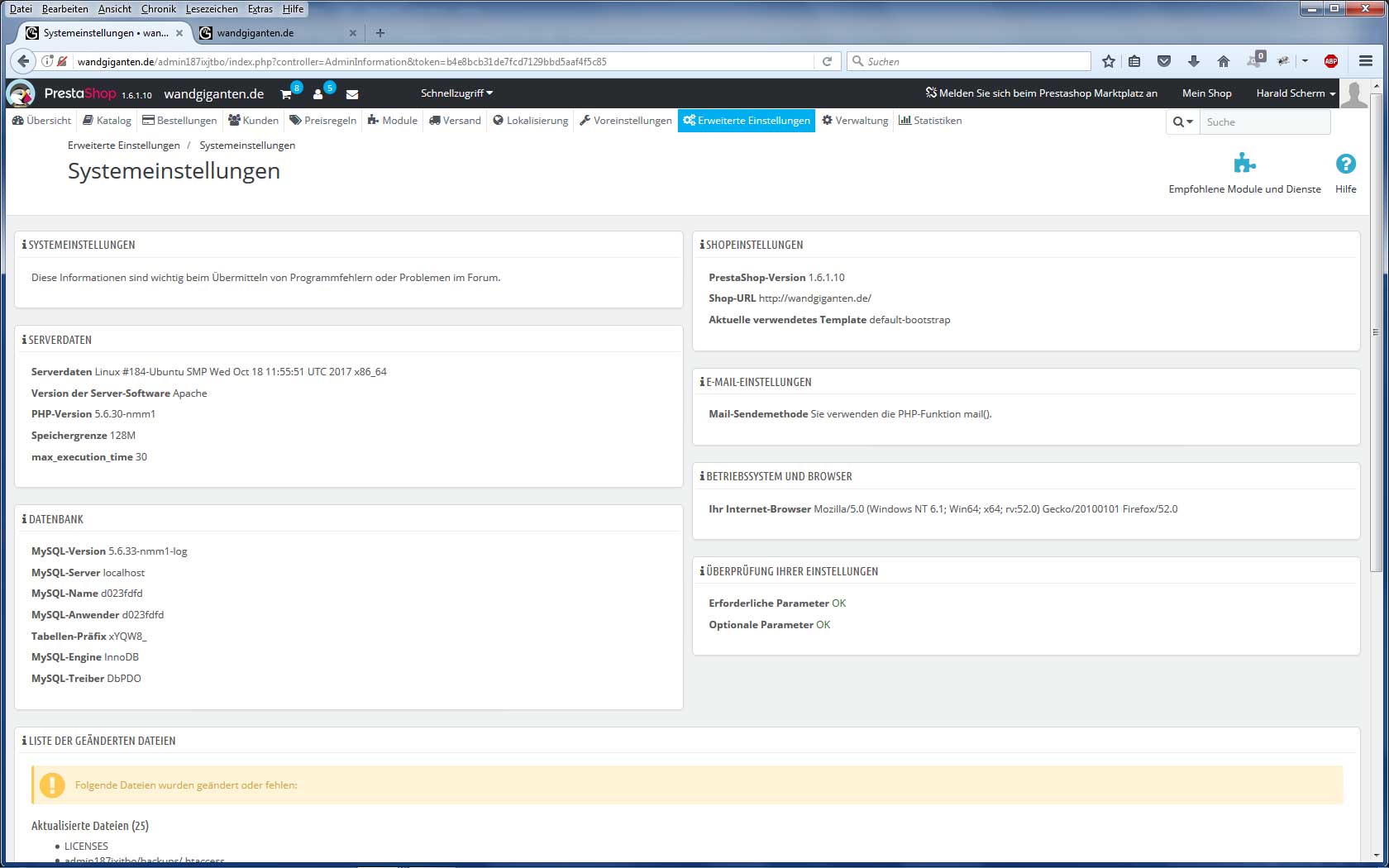Image resolution: width=1389 pixels, height=868 pixels.
Task: Open the Datei menu
Action: pyautogui.click(x=21, y=9)
